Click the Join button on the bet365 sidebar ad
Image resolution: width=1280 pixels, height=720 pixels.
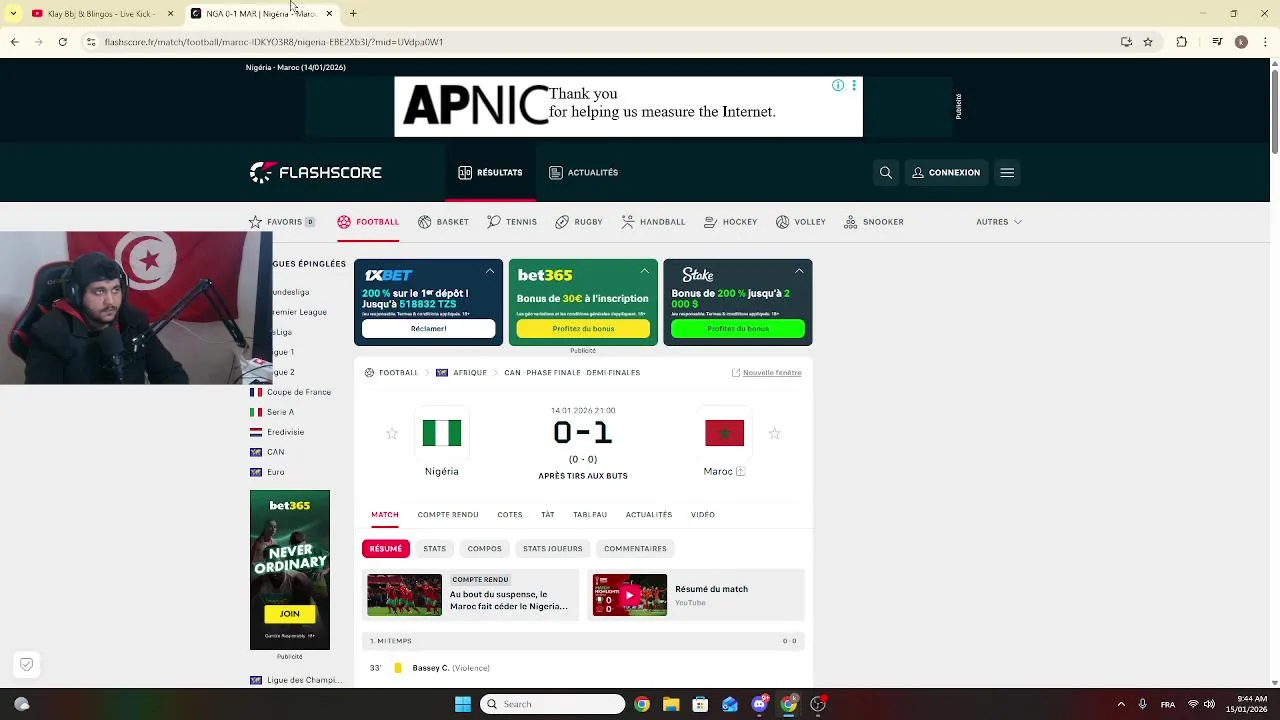click(289, 614)
